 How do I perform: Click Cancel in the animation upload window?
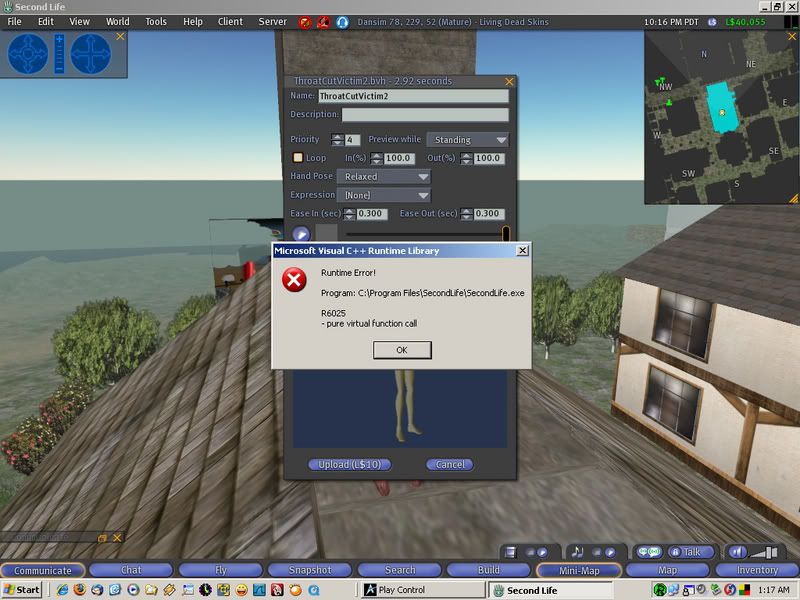[x=450, y=464]
